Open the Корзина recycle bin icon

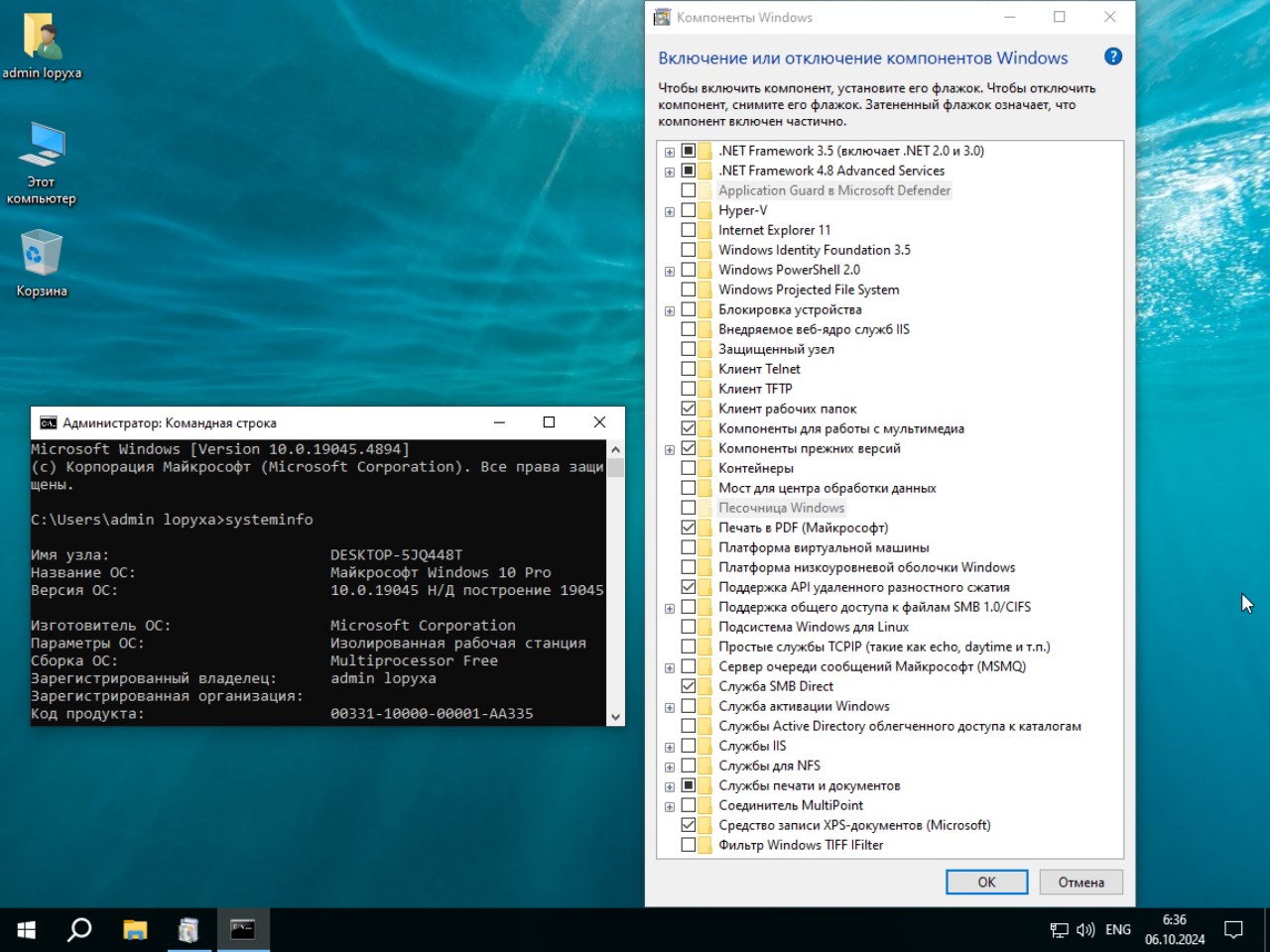pyautogui.click(x=42, y=254)
